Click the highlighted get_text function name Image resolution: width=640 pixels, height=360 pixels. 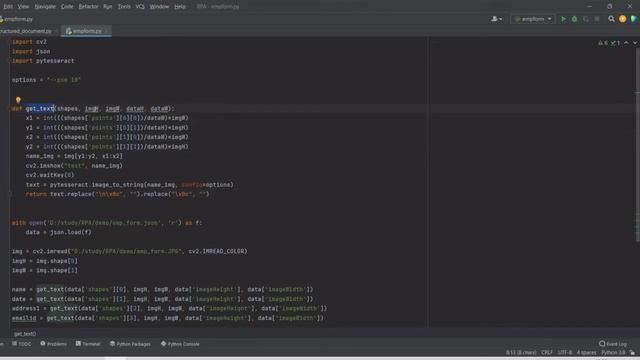40,109
